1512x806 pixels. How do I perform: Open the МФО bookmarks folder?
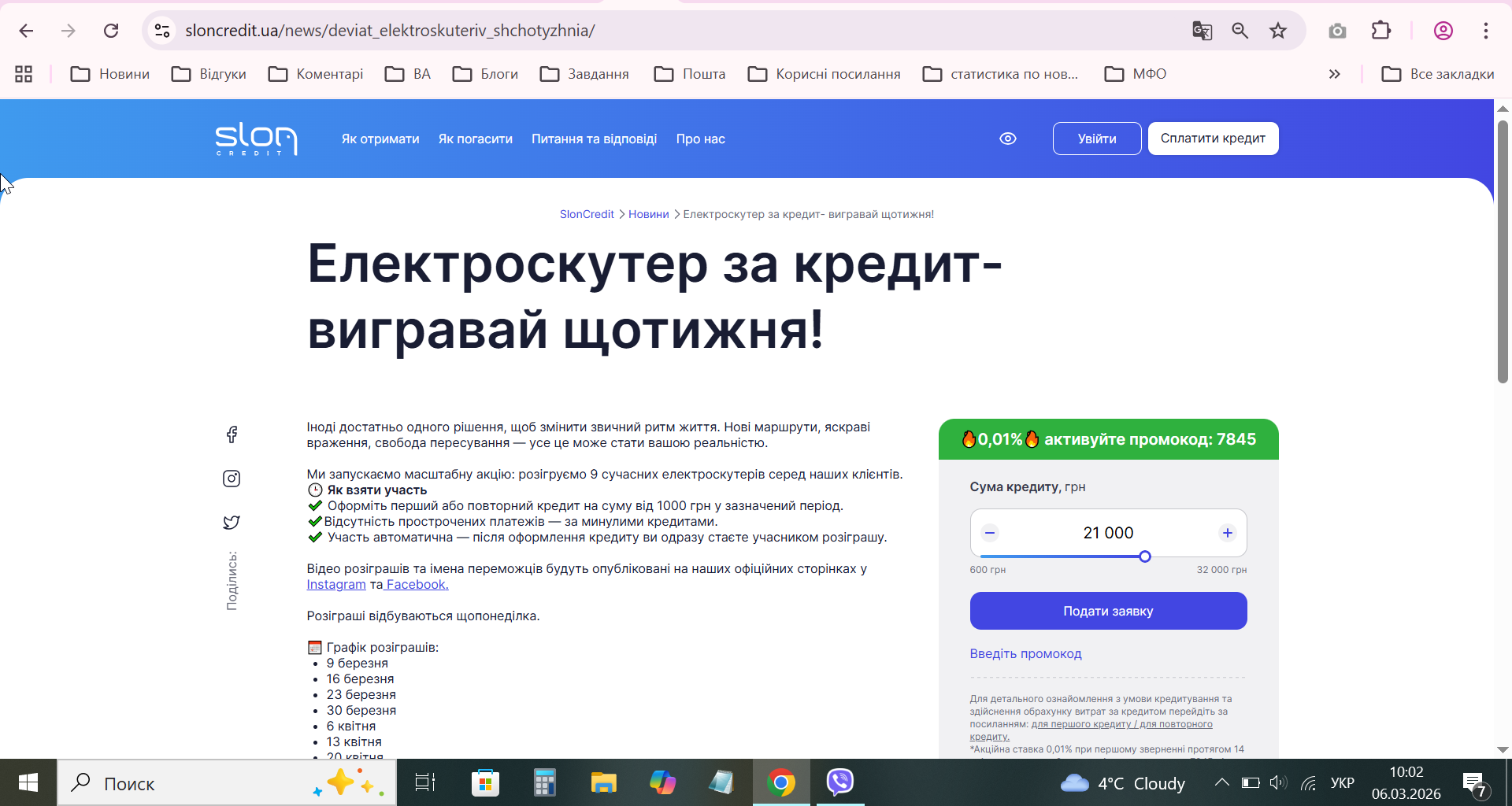pos(1136,74)
